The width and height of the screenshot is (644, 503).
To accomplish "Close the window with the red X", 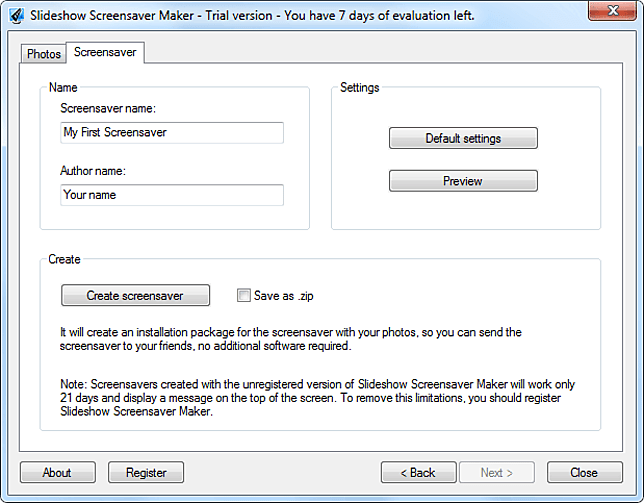I will click(612, 11).
